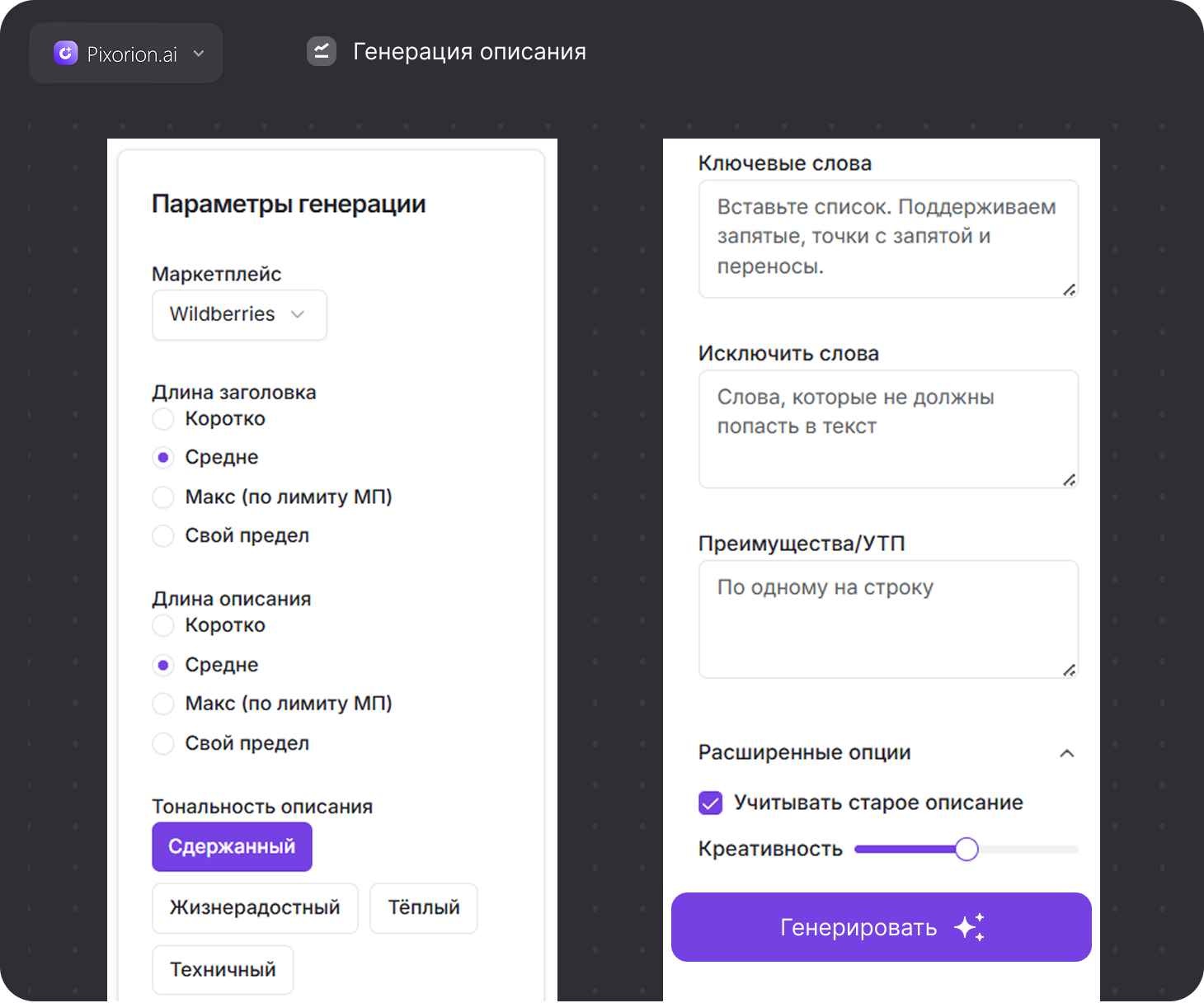
Task: Click the Ключевые слова input area
Action: tap(888, 238)
